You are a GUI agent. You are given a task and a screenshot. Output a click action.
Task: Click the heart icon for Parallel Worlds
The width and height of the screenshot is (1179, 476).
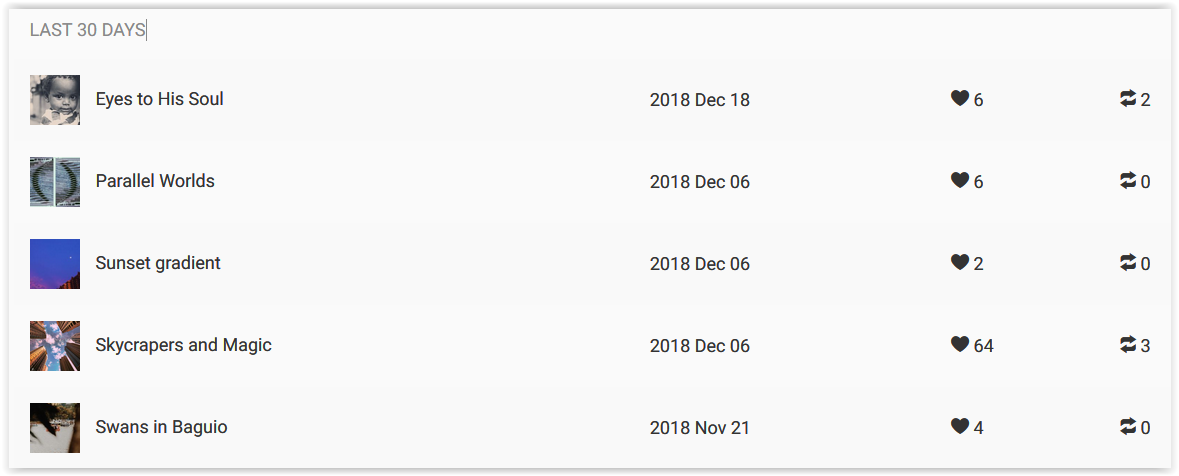(959, 180)
